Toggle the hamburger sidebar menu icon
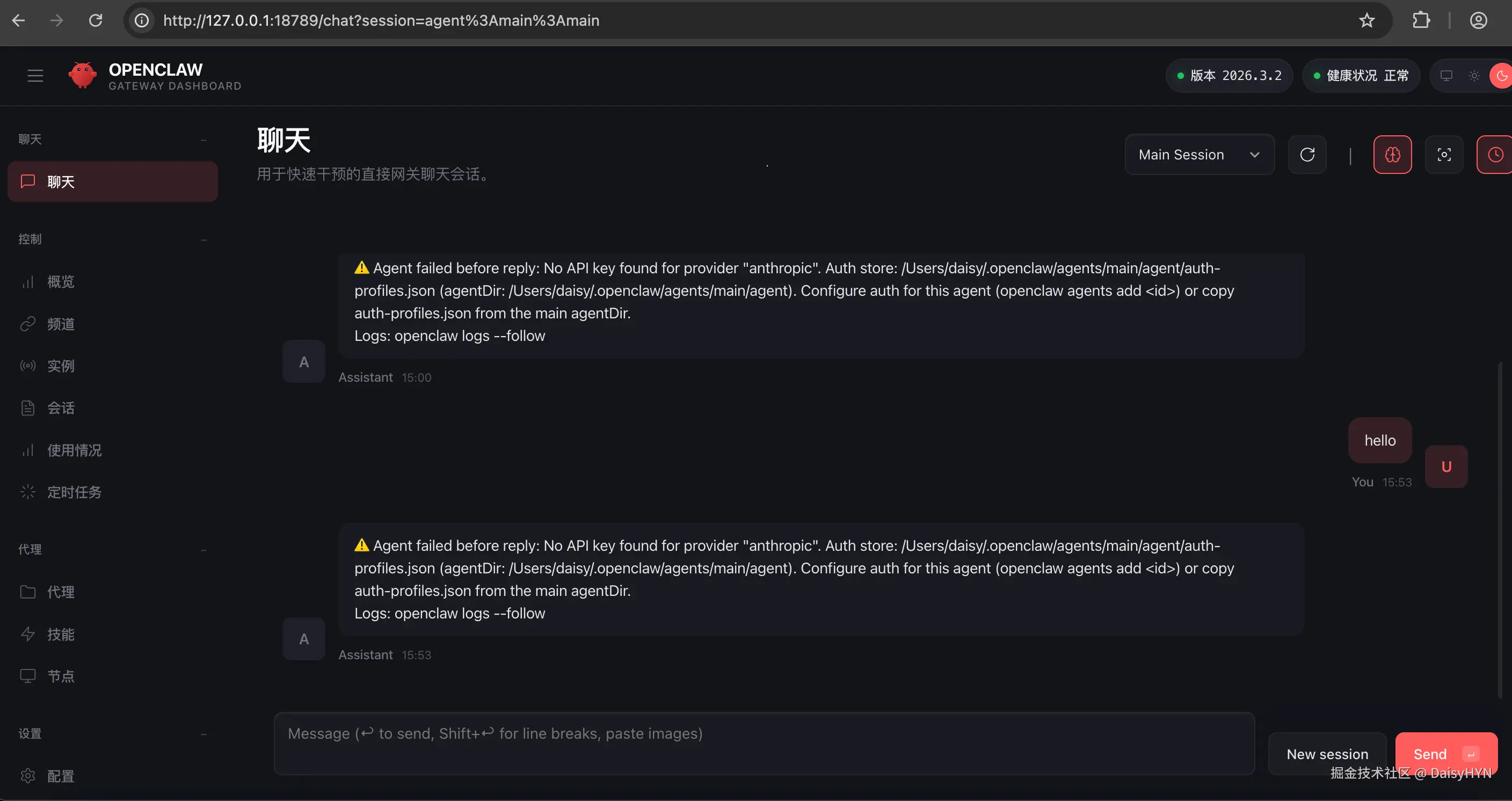This screenshot has width=1512, height=801. pyautogui.click(x=35, y=76)
